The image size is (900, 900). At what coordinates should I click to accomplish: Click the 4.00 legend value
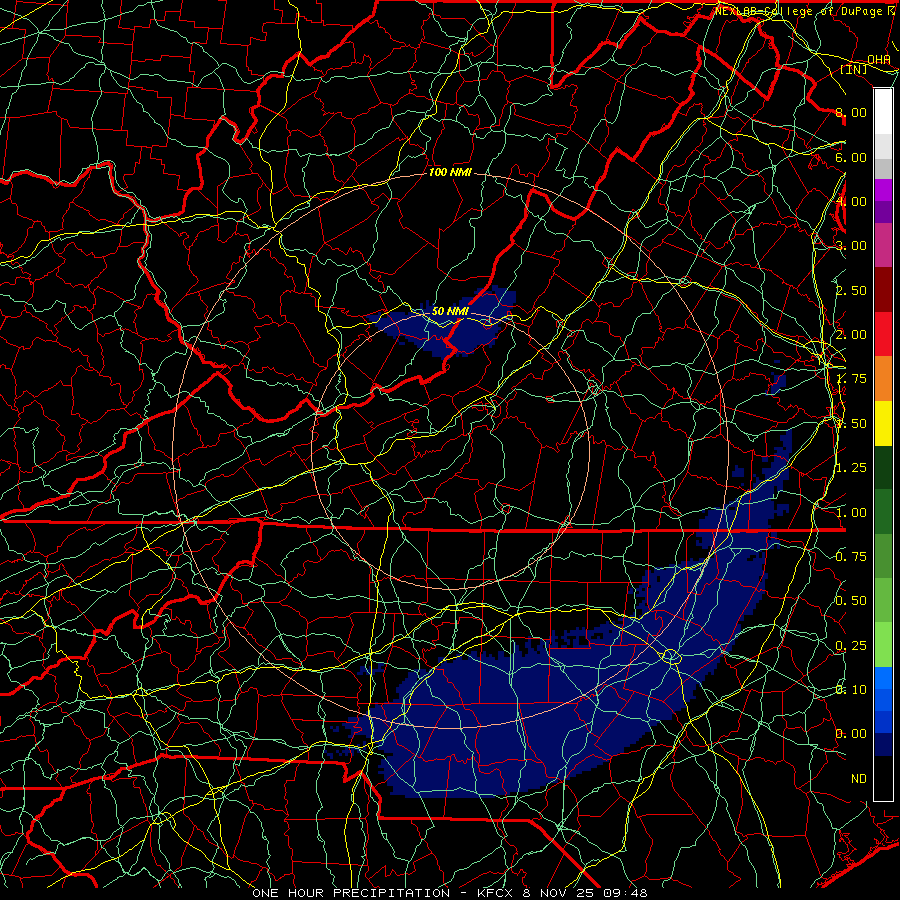(x=851, y=201)
